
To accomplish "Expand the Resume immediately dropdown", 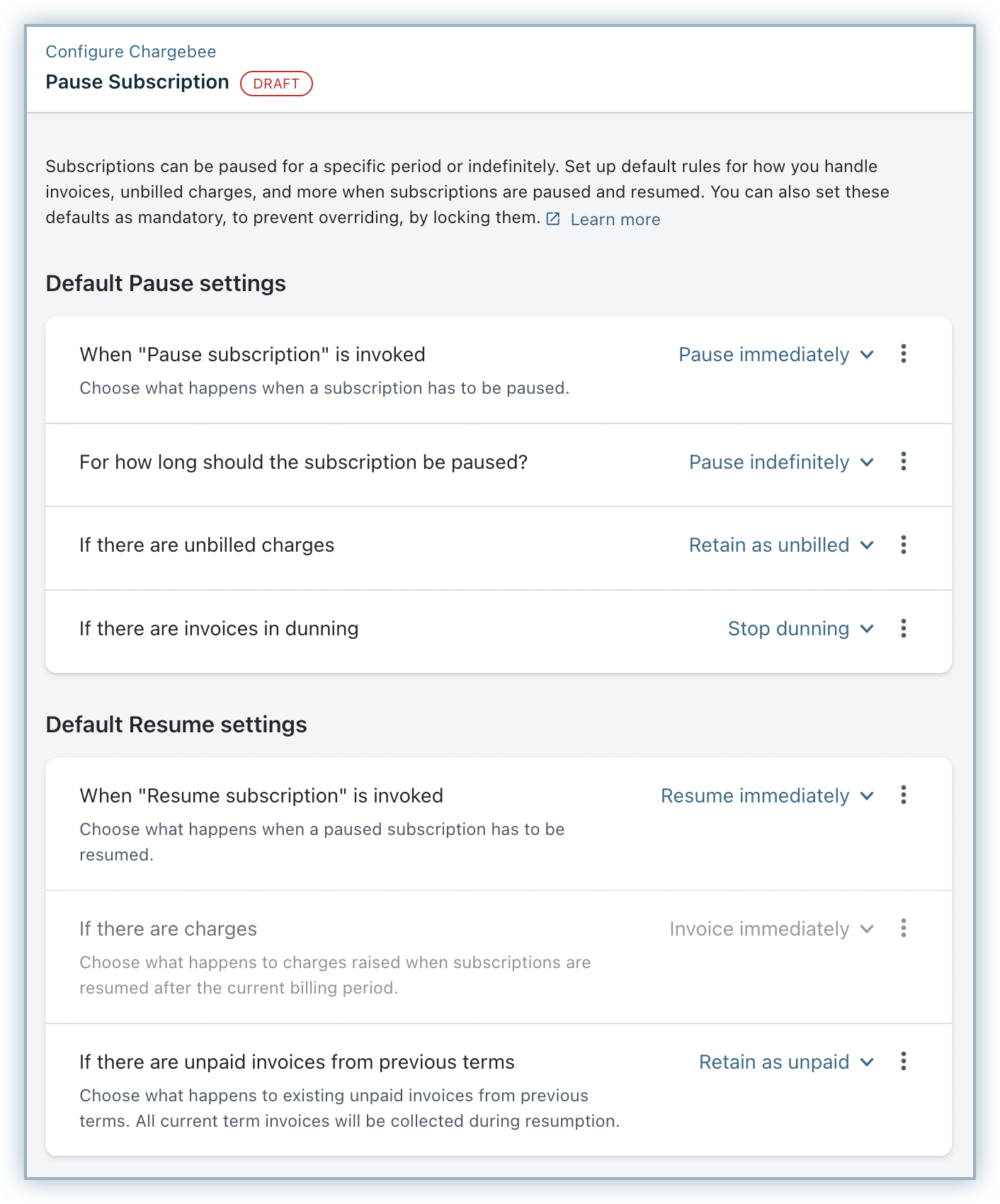I will tap(767, 796).
